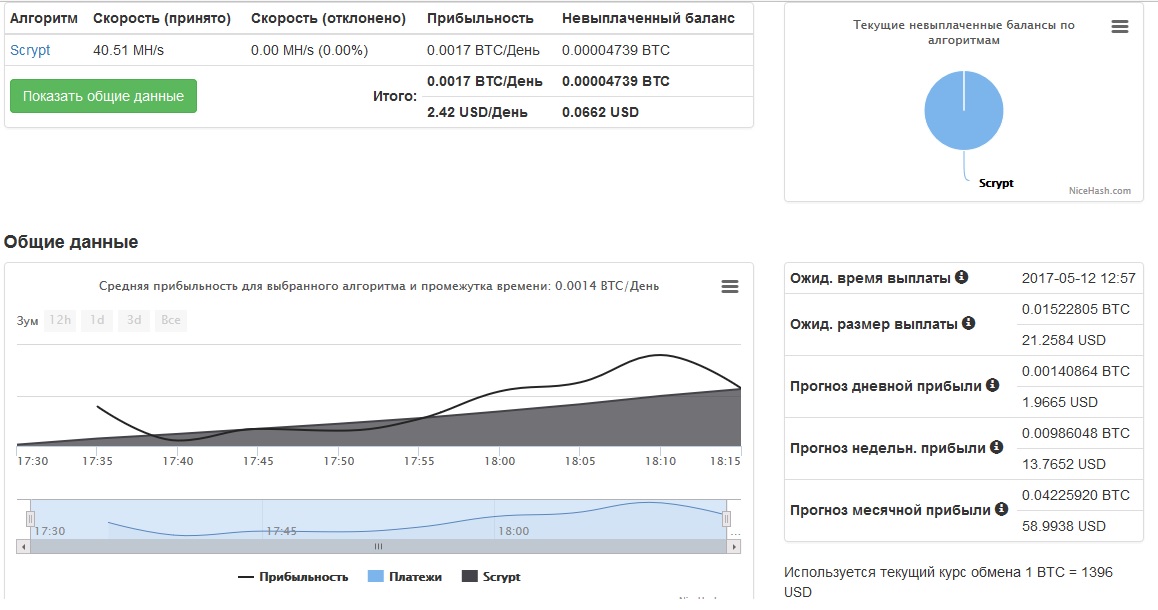Viewport: 1158px width, 610px height.
Task: Toggle the Прибыльность series in legend
Action: pyautogui.click(x=293, y=577)
